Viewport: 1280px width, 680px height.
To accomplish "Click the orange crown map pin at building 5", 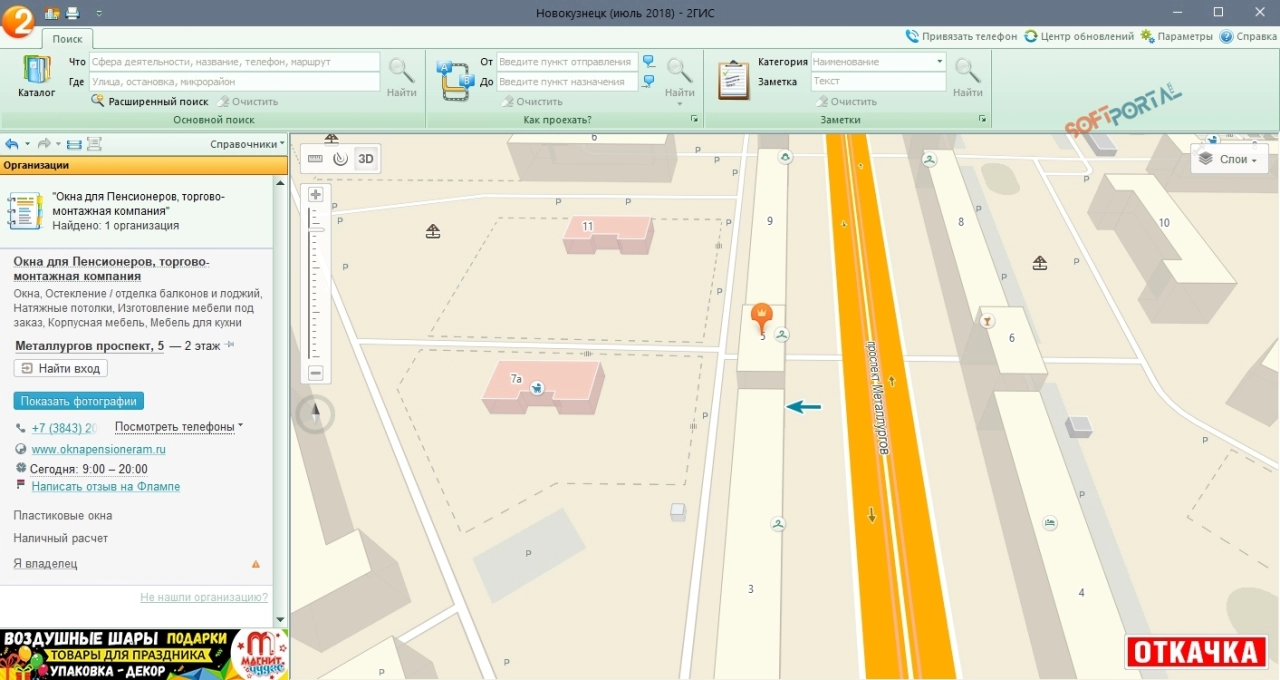I will tap(762, 318).
